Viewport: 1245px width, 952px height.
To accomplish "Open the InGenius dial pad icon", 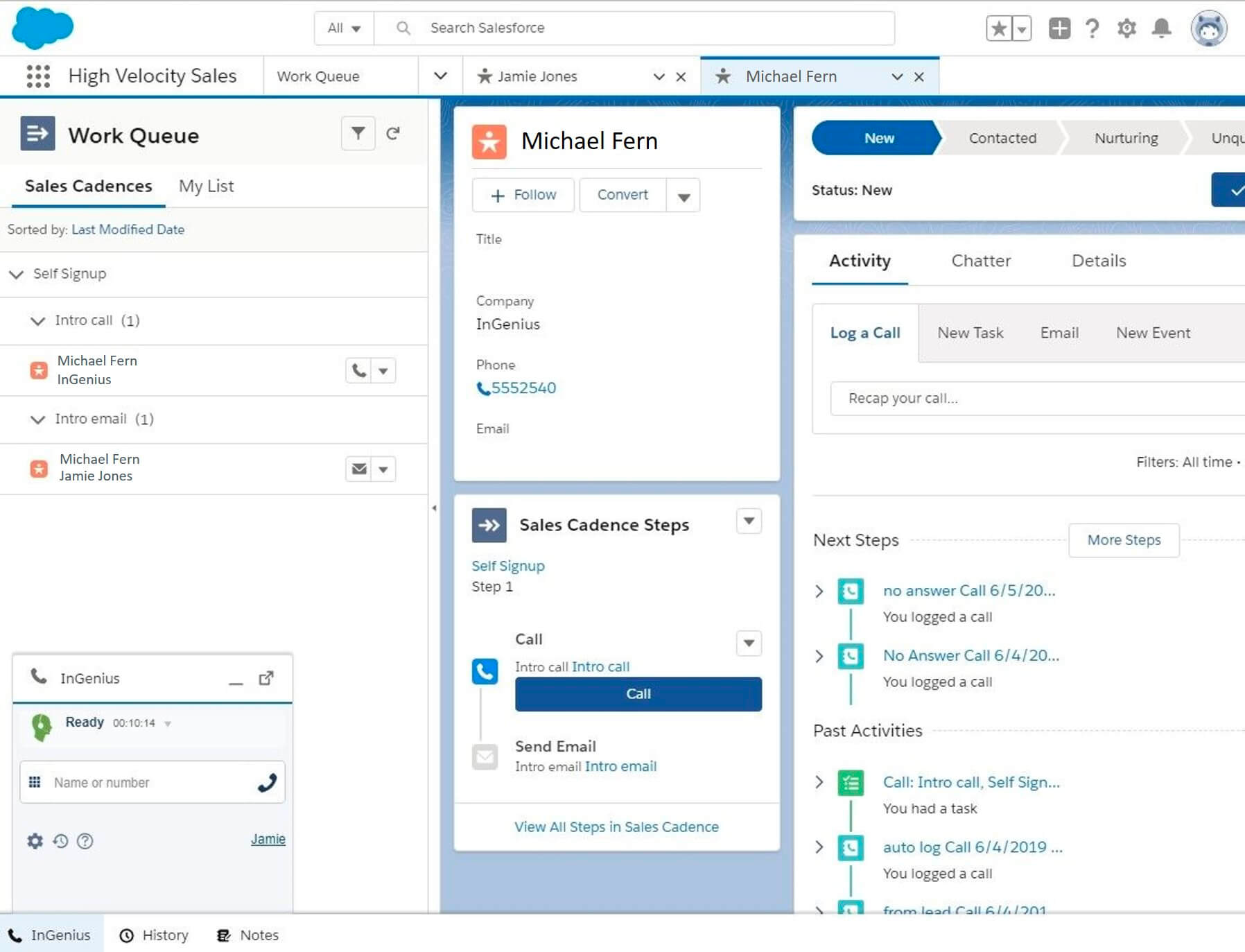I will point(35,782).
